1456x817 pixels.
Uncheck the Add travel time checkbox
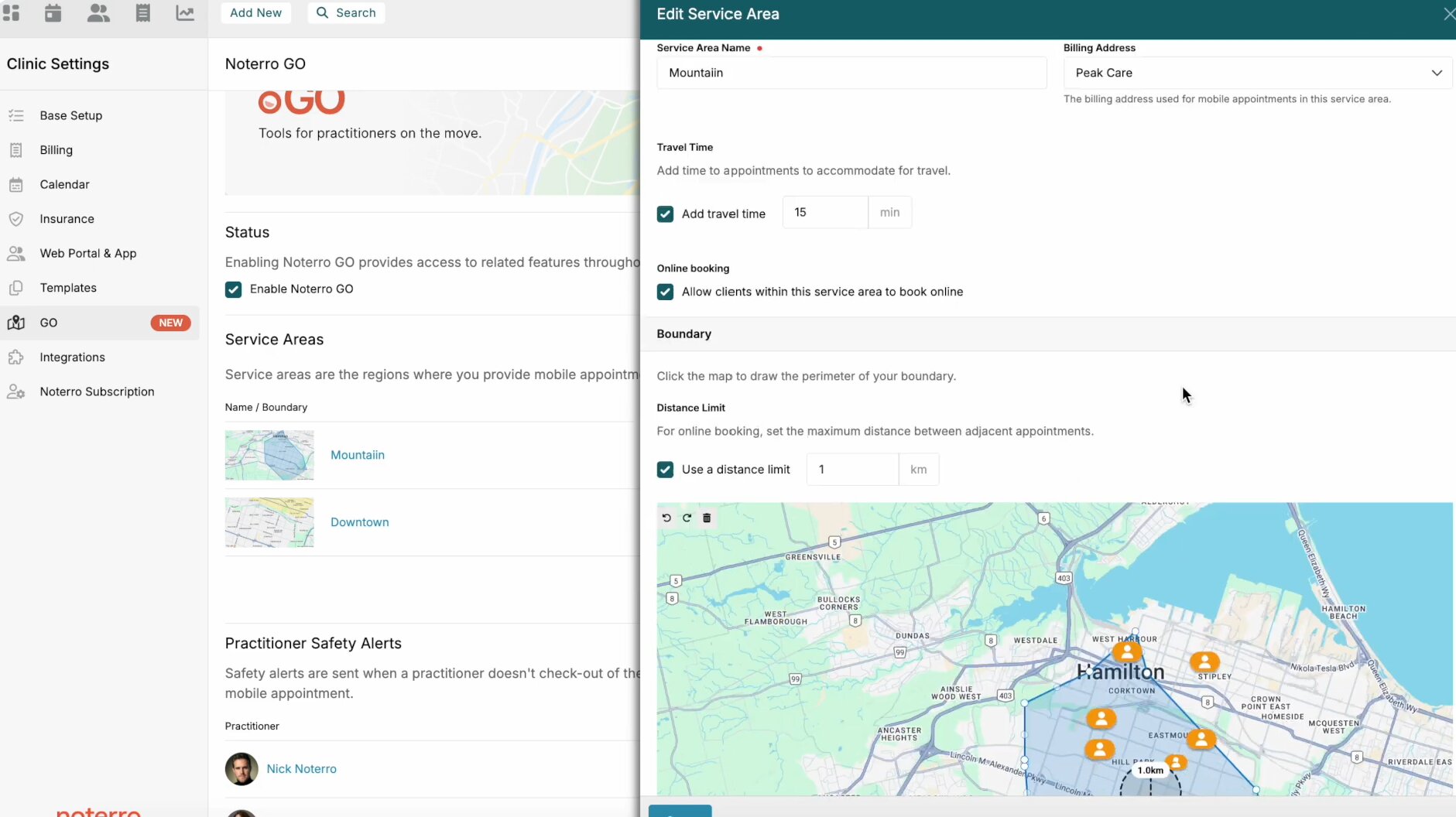click(665, 214)
